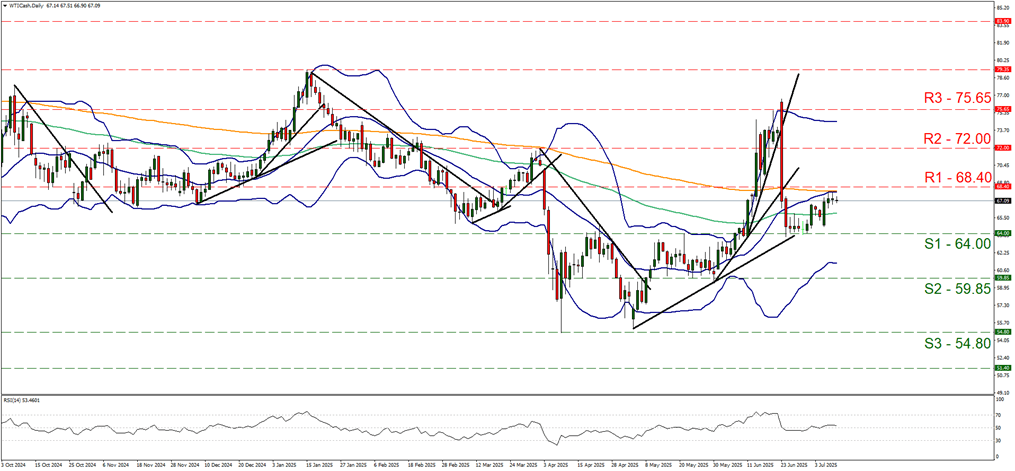Click the 67.09 current price tag

[x=1003, y=200]
